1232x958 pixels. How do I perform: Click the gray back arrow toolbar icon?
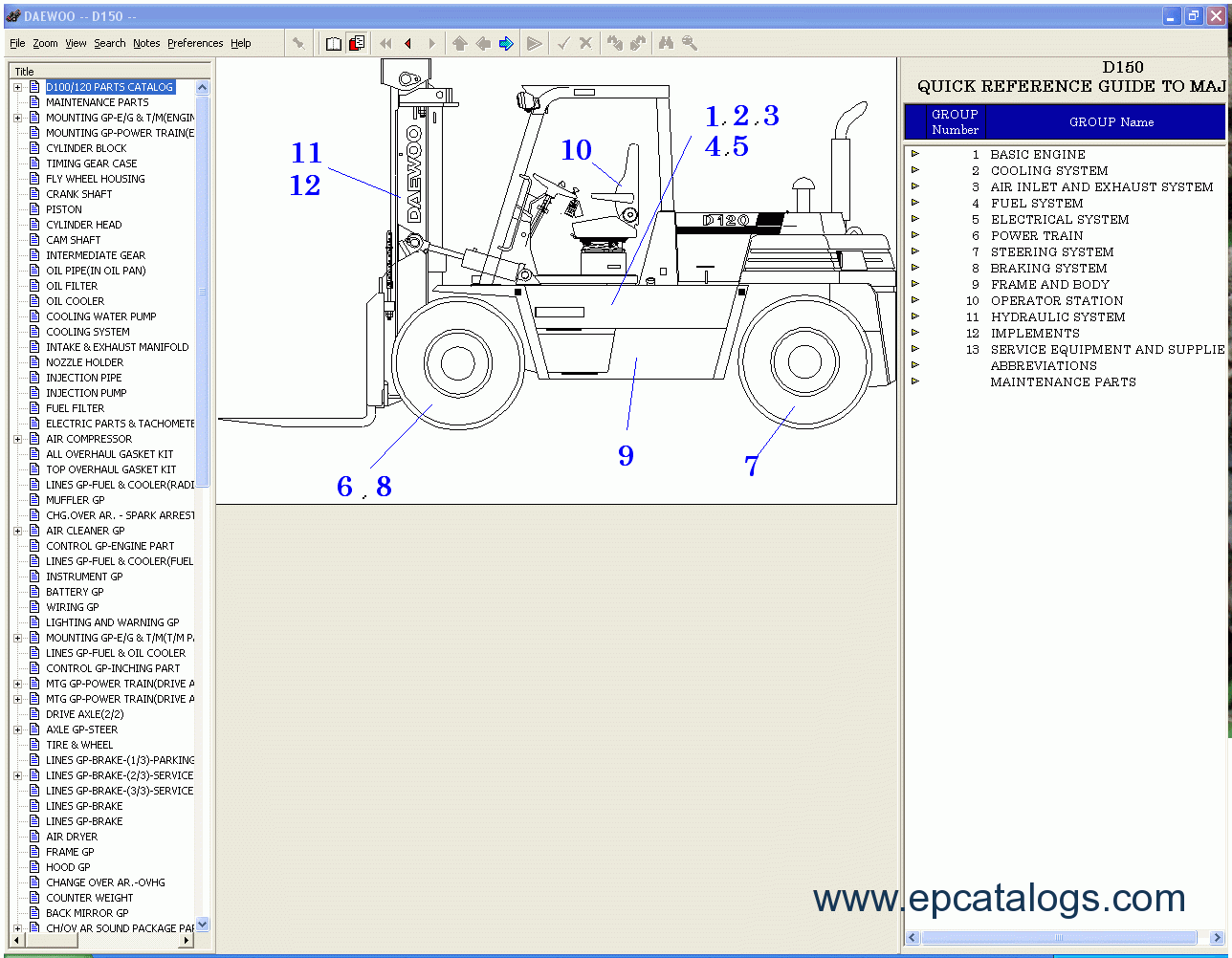click(483, 43)
